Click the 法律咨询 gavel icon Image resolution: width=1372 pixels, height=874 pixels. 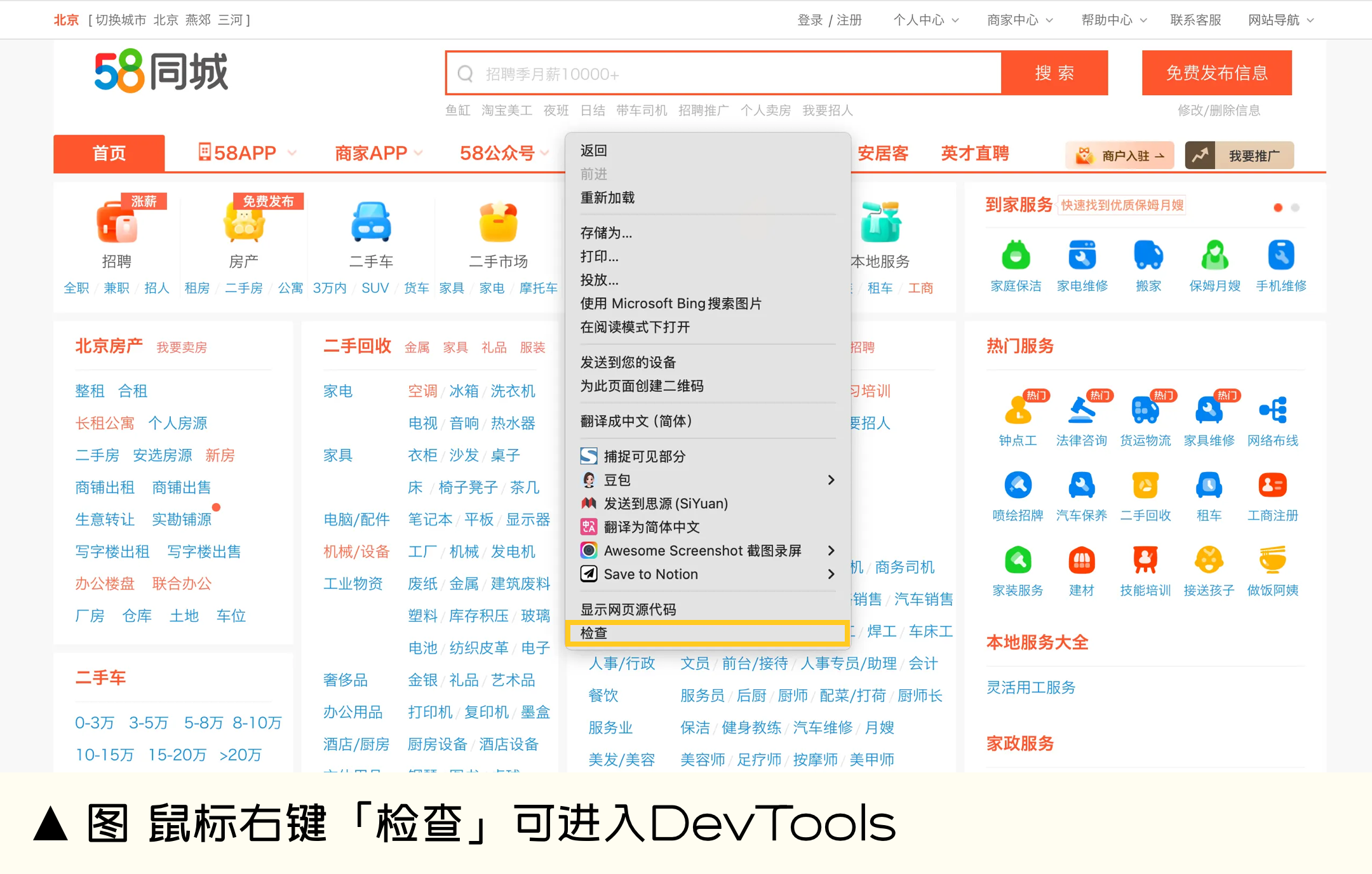pyautogui.click(x=1081, y=410)
